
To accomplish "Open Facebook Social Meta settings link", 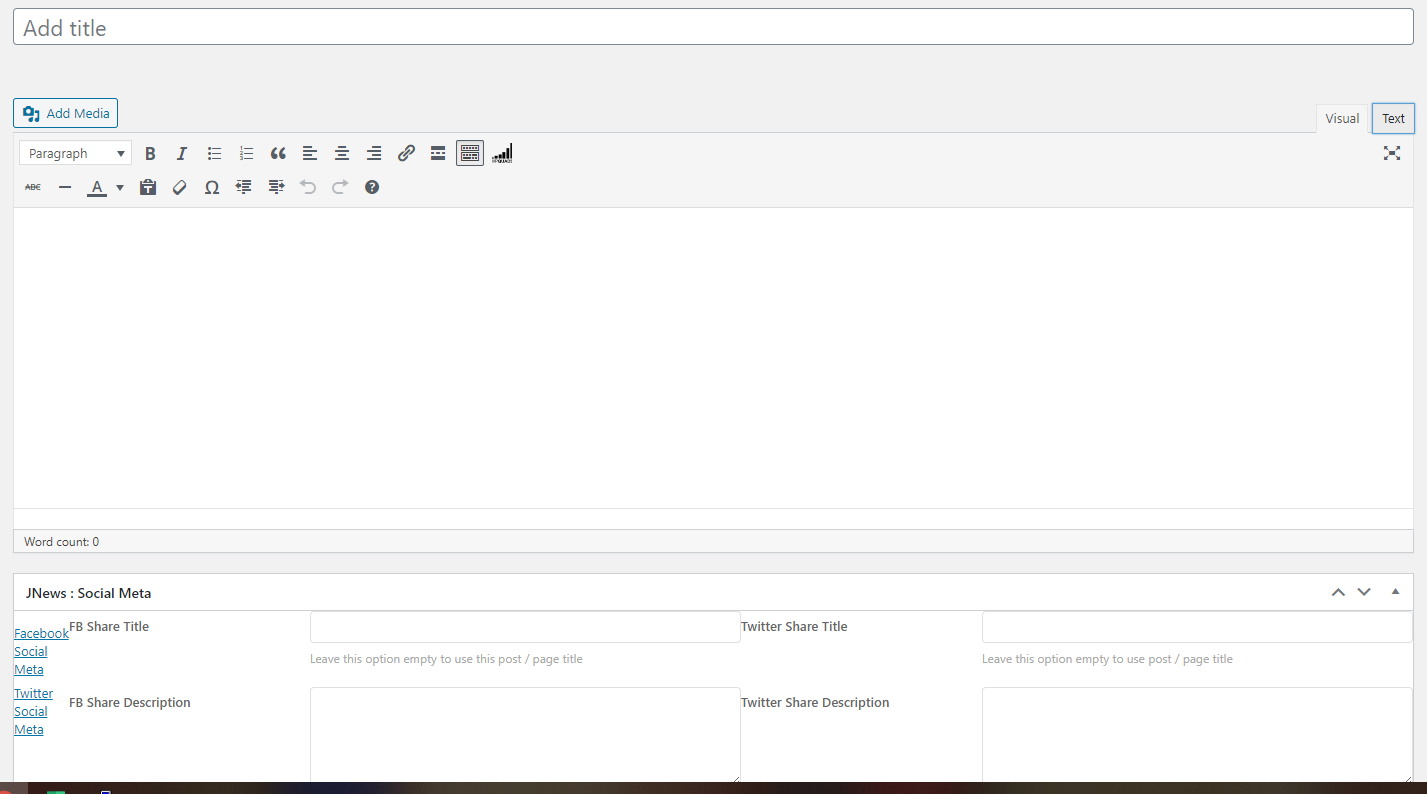I will 41,651.
